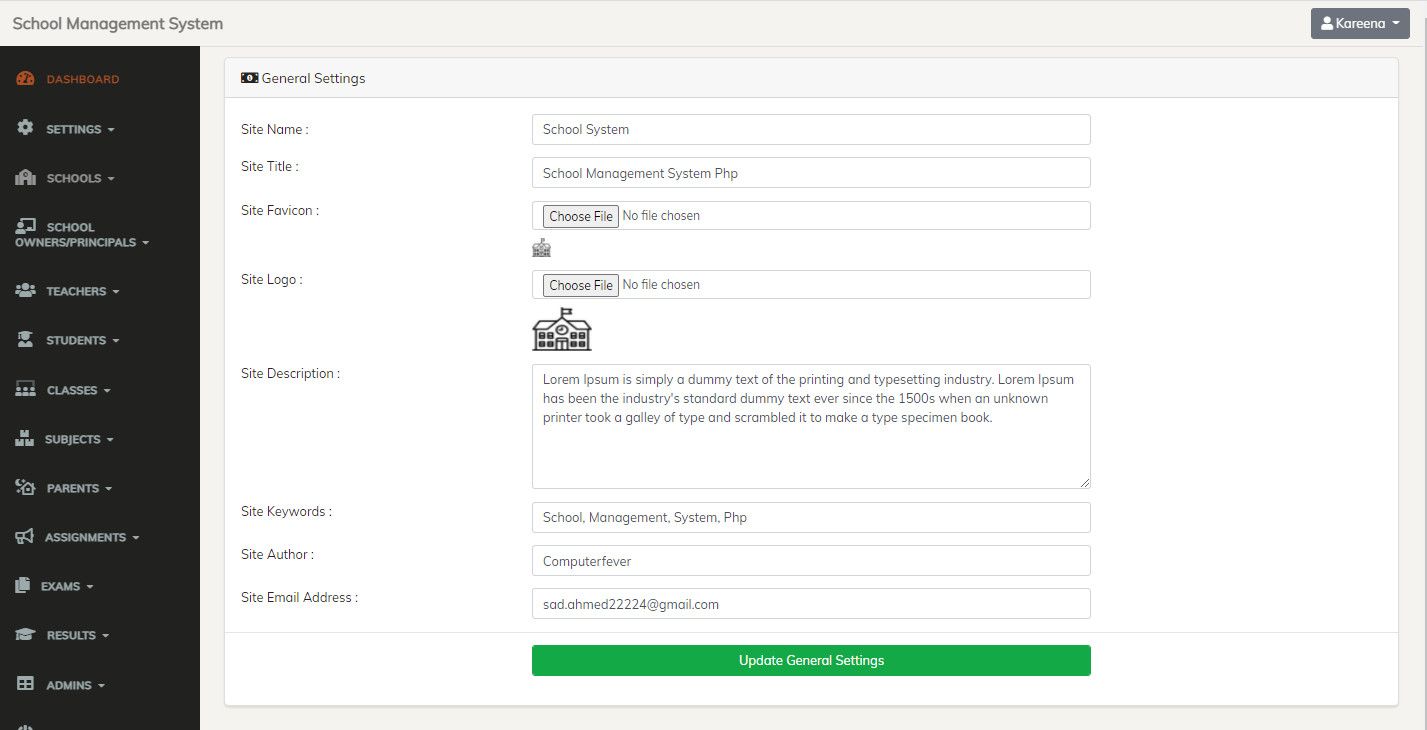Click the current favicon preview image

(x=541, y=248)
